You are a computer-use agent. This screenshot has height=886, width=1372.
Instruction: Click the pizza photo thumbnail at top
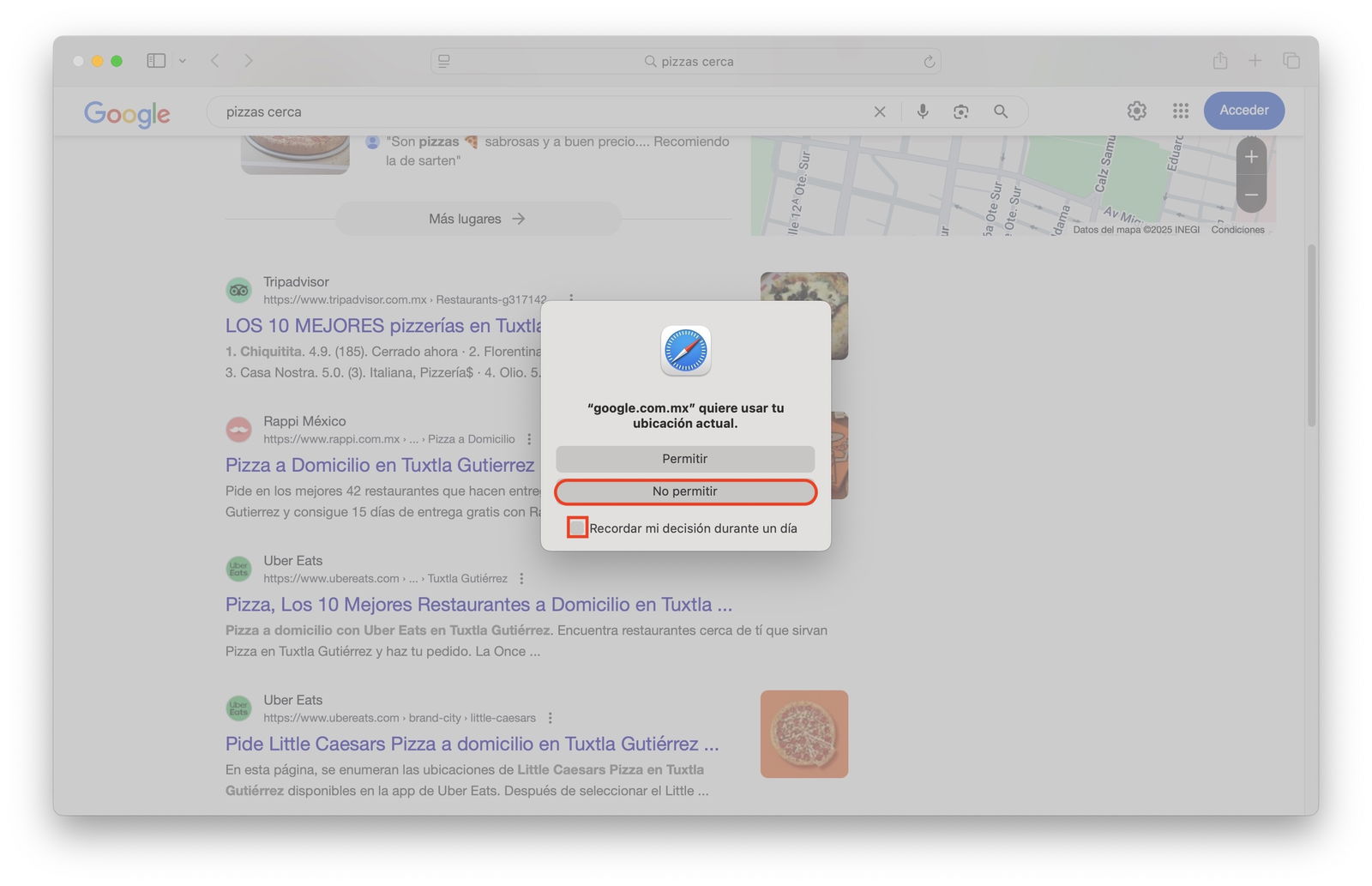295,154
